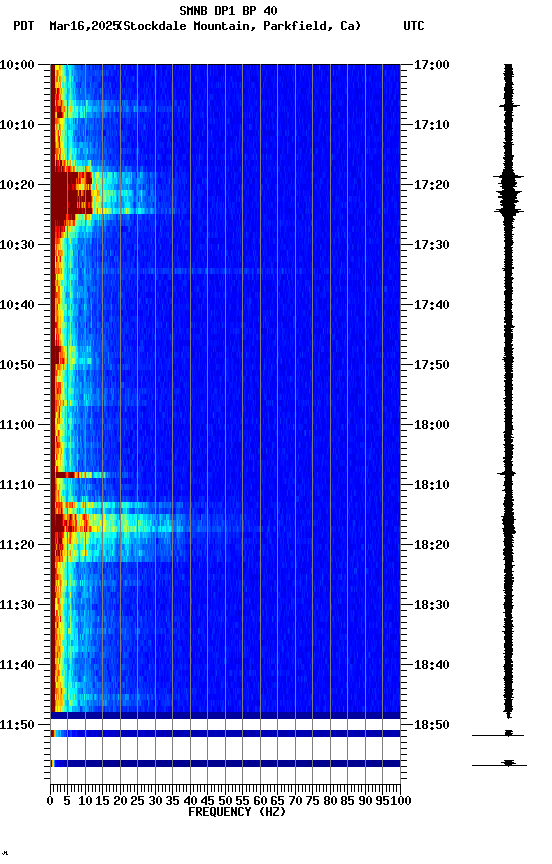The height and width of the screenshot is (864, 552).
Task: Click the strong dark-red burst at 10:20 PDT
Action: tap(72, 193)
